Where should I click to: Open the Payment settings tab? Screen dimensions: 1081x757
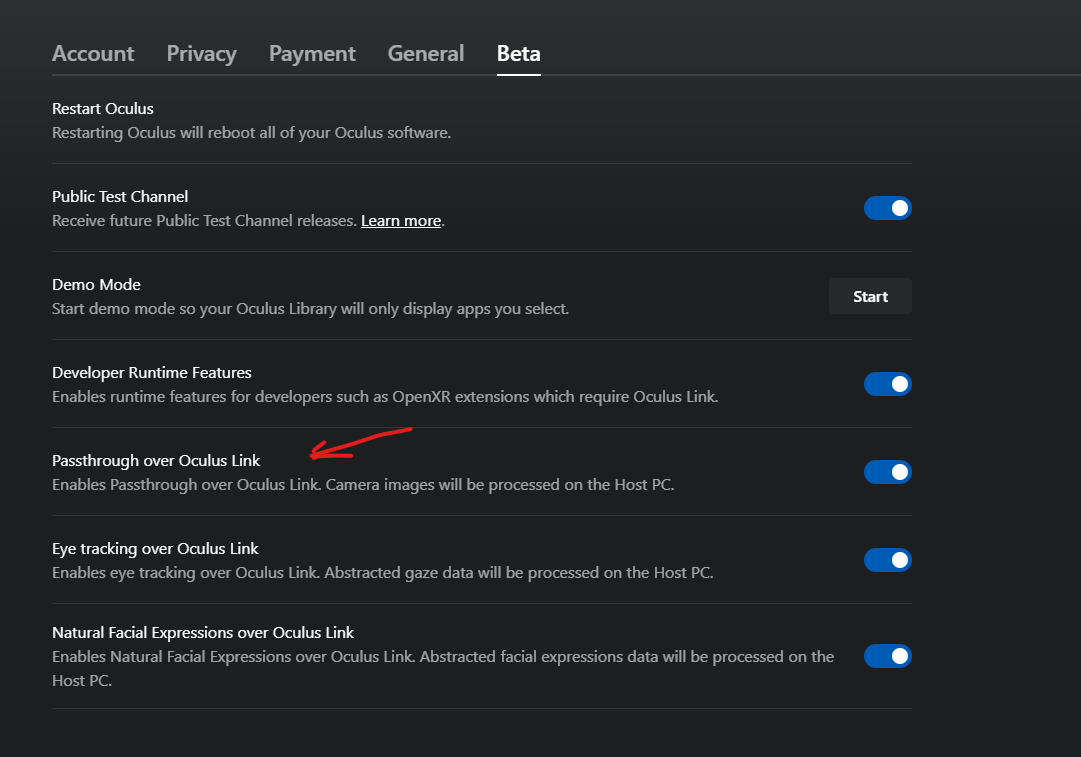[311, 53]
